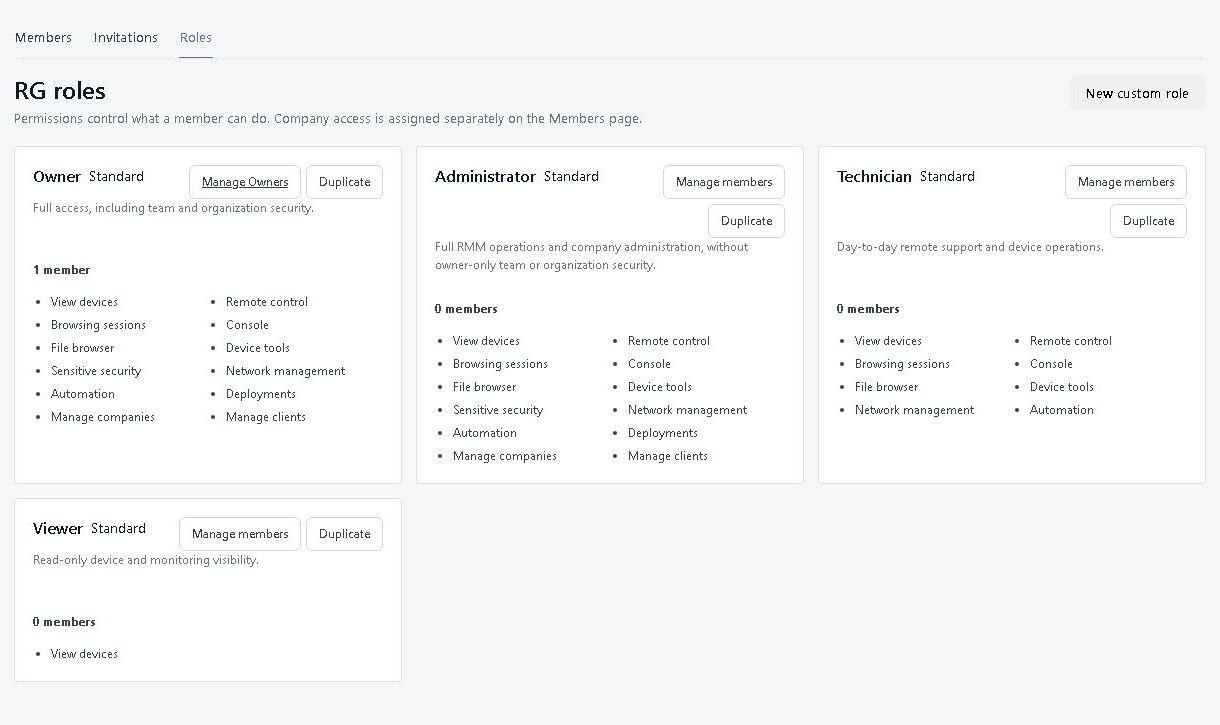Click the Standard label beside Administrator

tap(571, 177)
